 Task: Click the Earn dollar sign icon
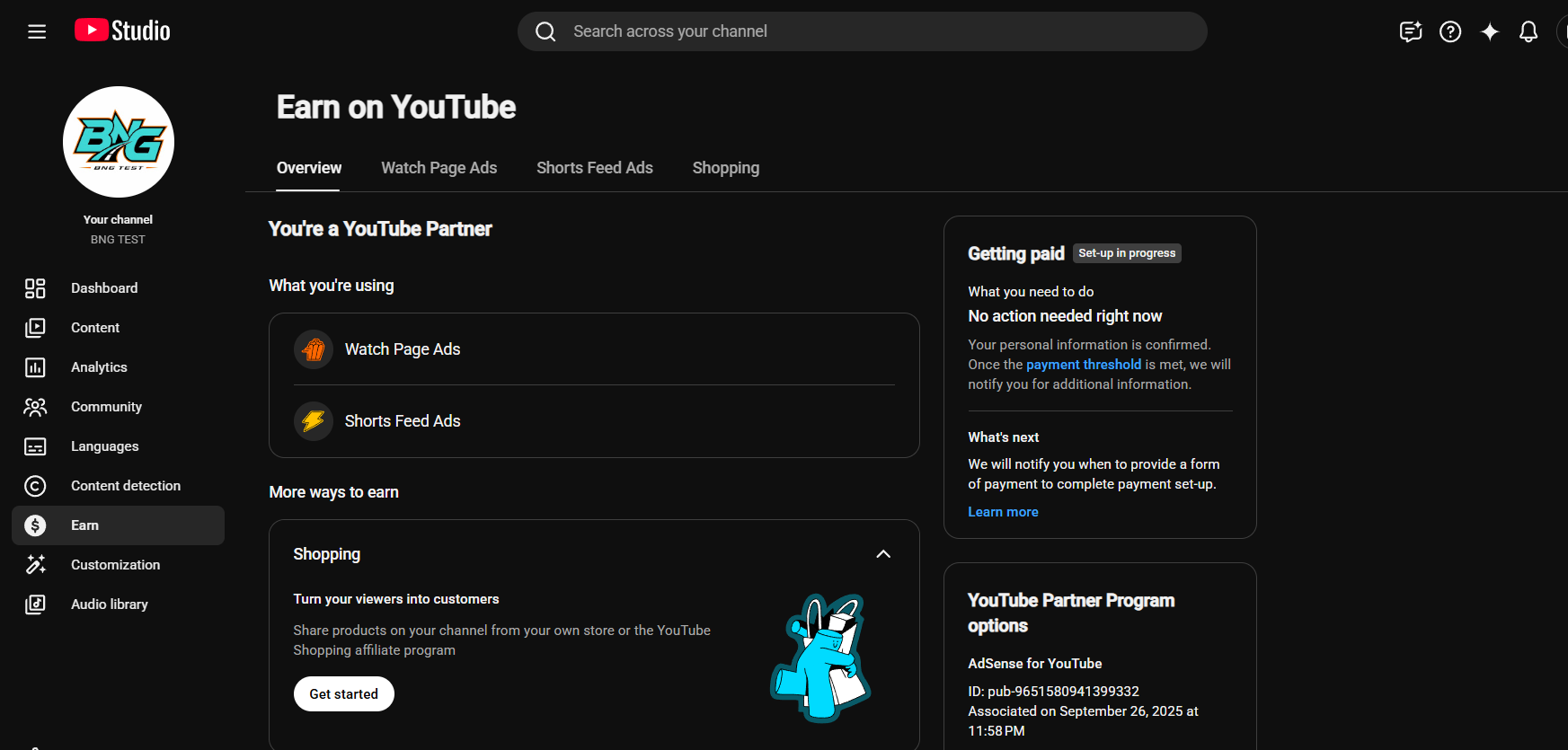click(35, 525)
